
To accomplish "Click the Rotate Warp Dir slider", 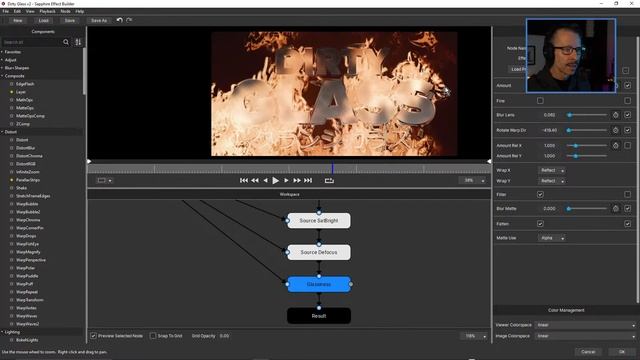I will [x=587, y=130].
